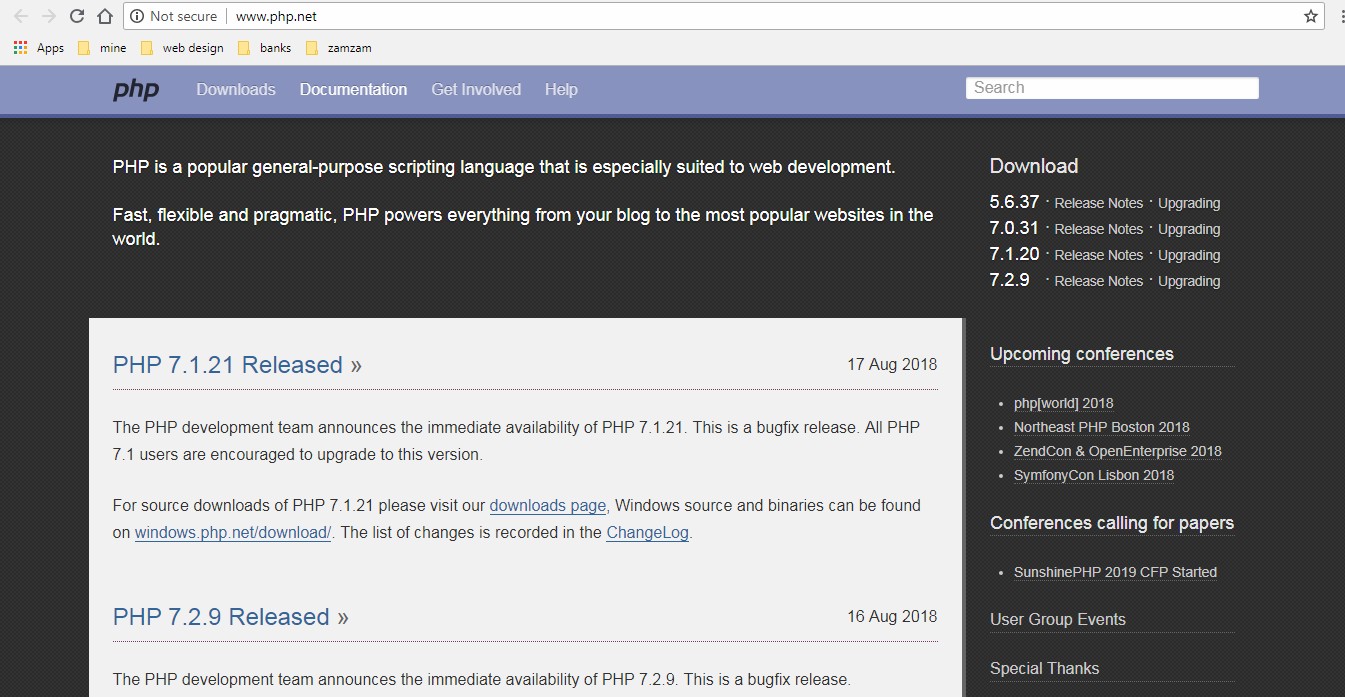The height and width of the screenshot is (697, 1345).
Task: Bookmark this page with the star
Action: click(x=1312, y=15)
